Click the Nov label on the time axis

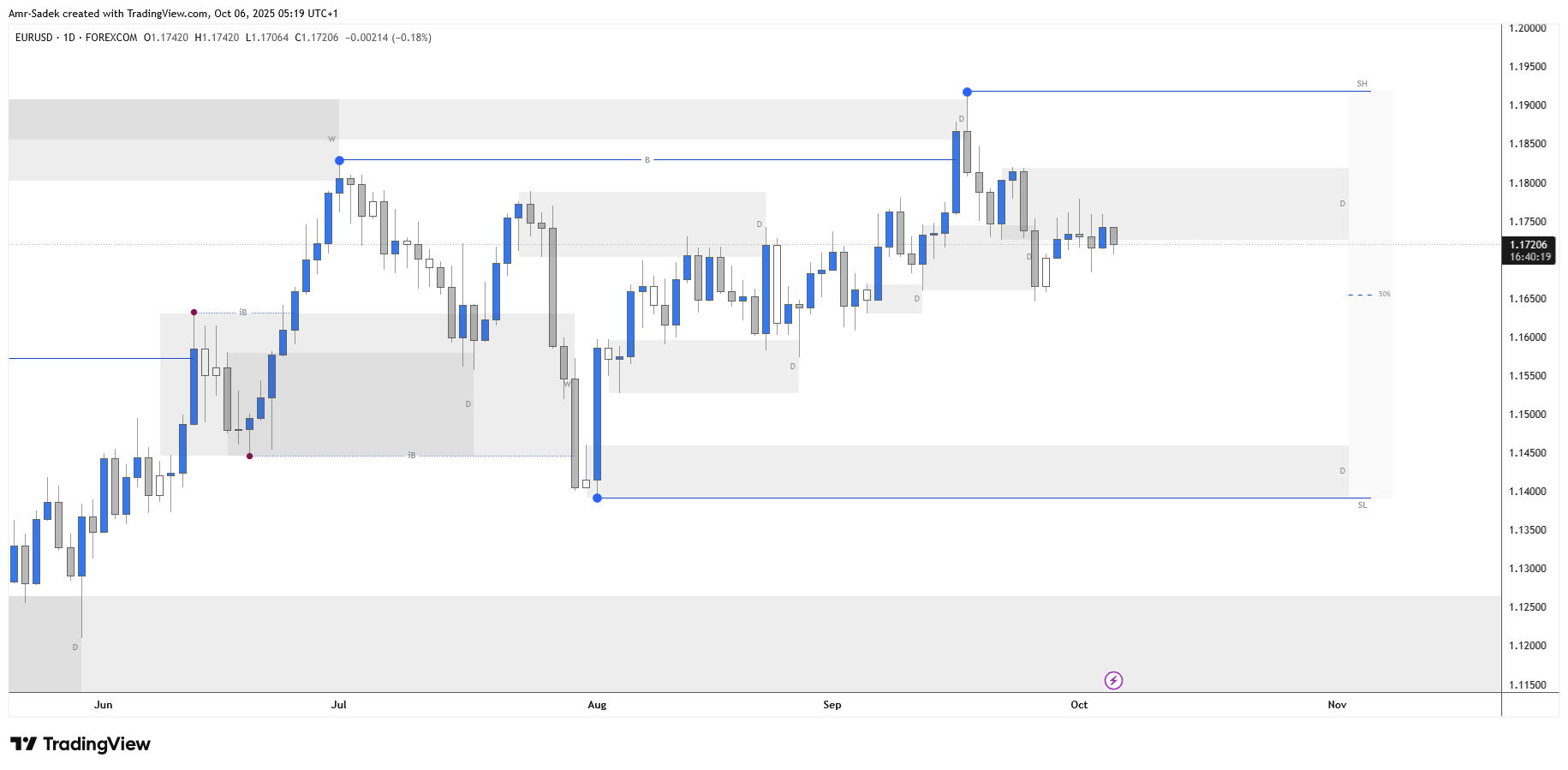point(1337,705)
